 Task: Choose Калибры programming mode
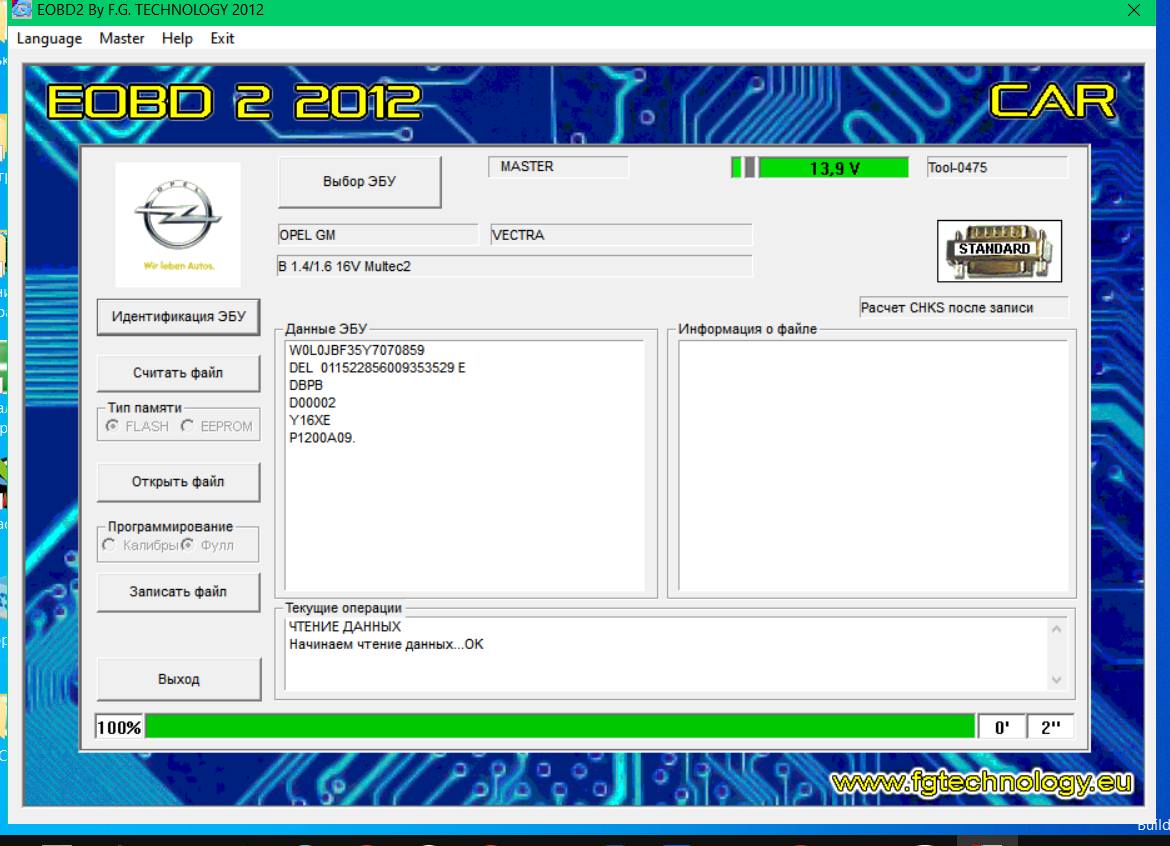click(110, 545)
